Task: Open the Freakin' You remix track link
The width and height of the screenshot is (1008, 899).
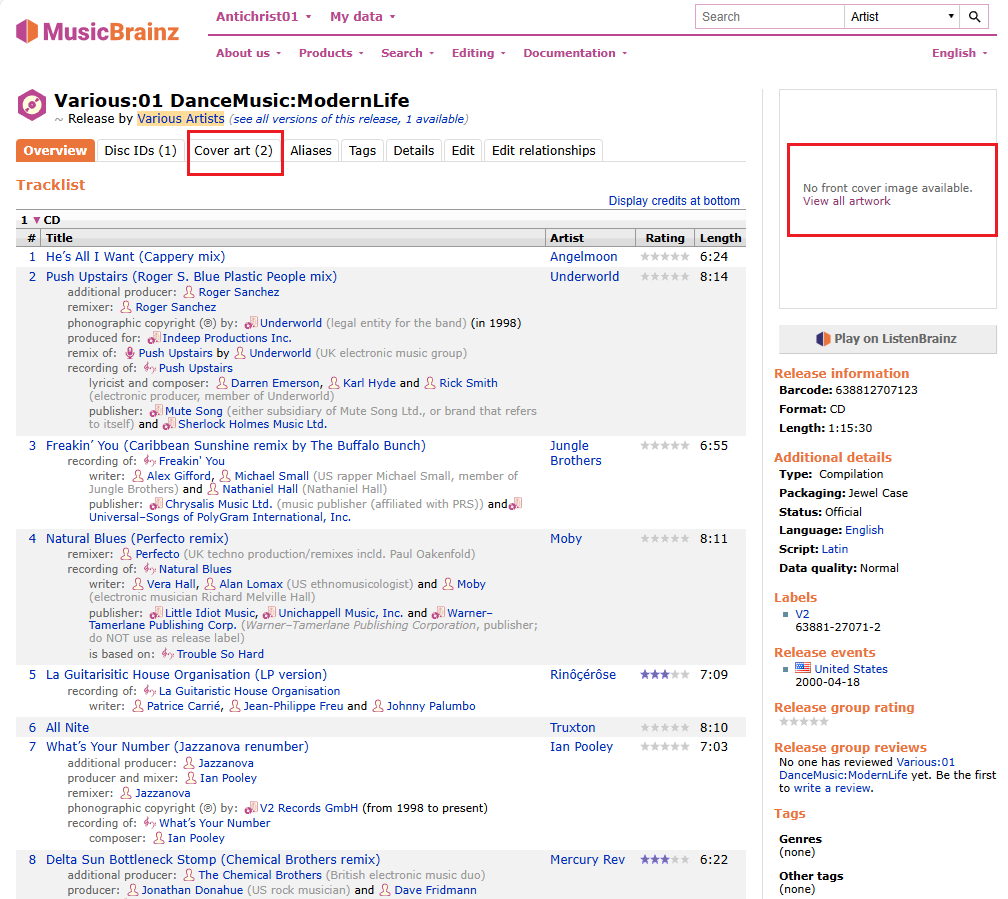Action: click(x=236, y=446)
